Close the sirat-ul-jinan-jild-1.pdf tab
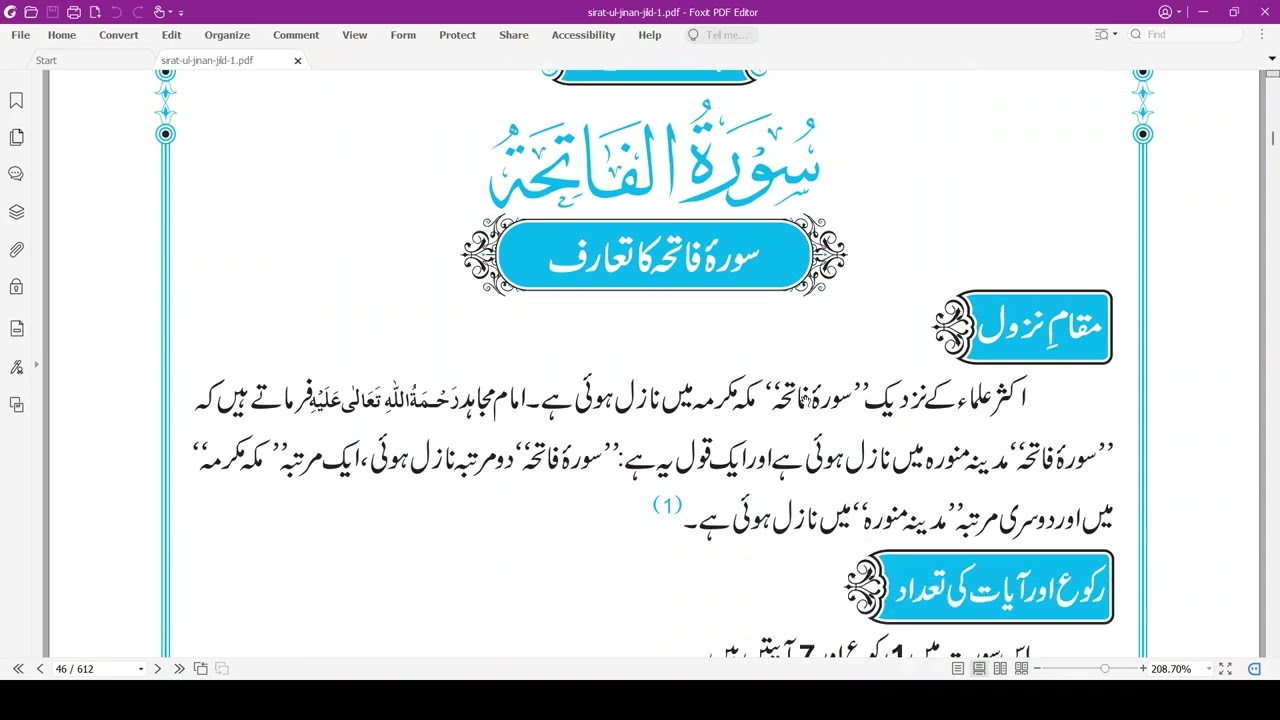Viewport: 1280px width, 720px height. [297, 61]
